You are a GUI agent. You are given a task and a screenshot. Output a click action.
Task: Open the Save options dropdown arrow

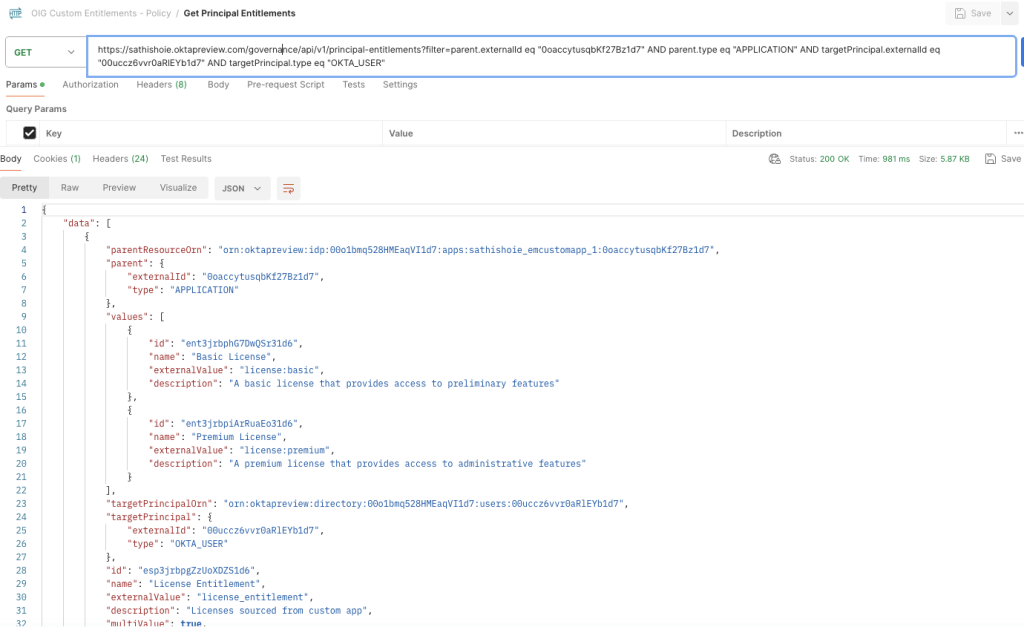[x=1010, y=13]
